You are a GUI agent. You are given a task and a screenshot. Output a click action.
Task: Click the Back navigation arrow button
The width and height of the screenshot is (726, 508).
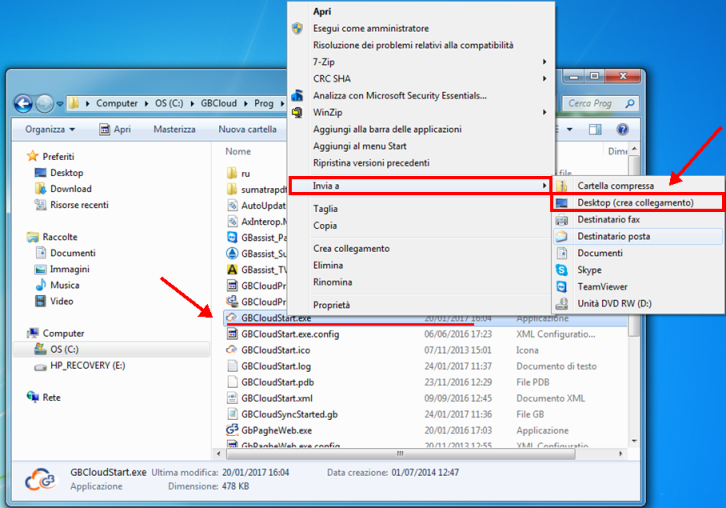23,103
